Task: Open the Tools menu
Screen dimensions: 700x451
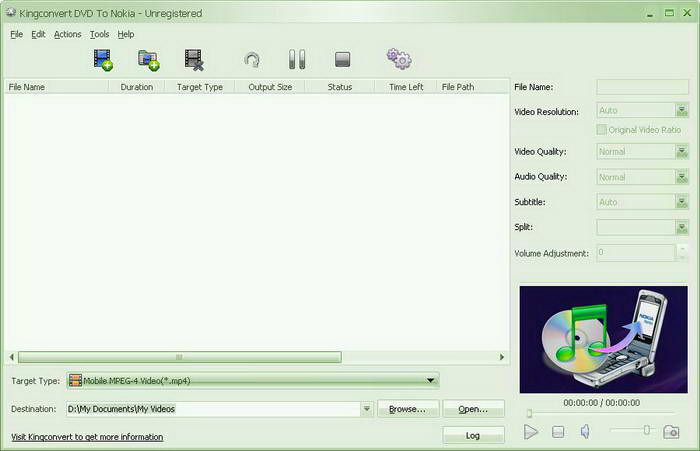Action: coord(99,34)
